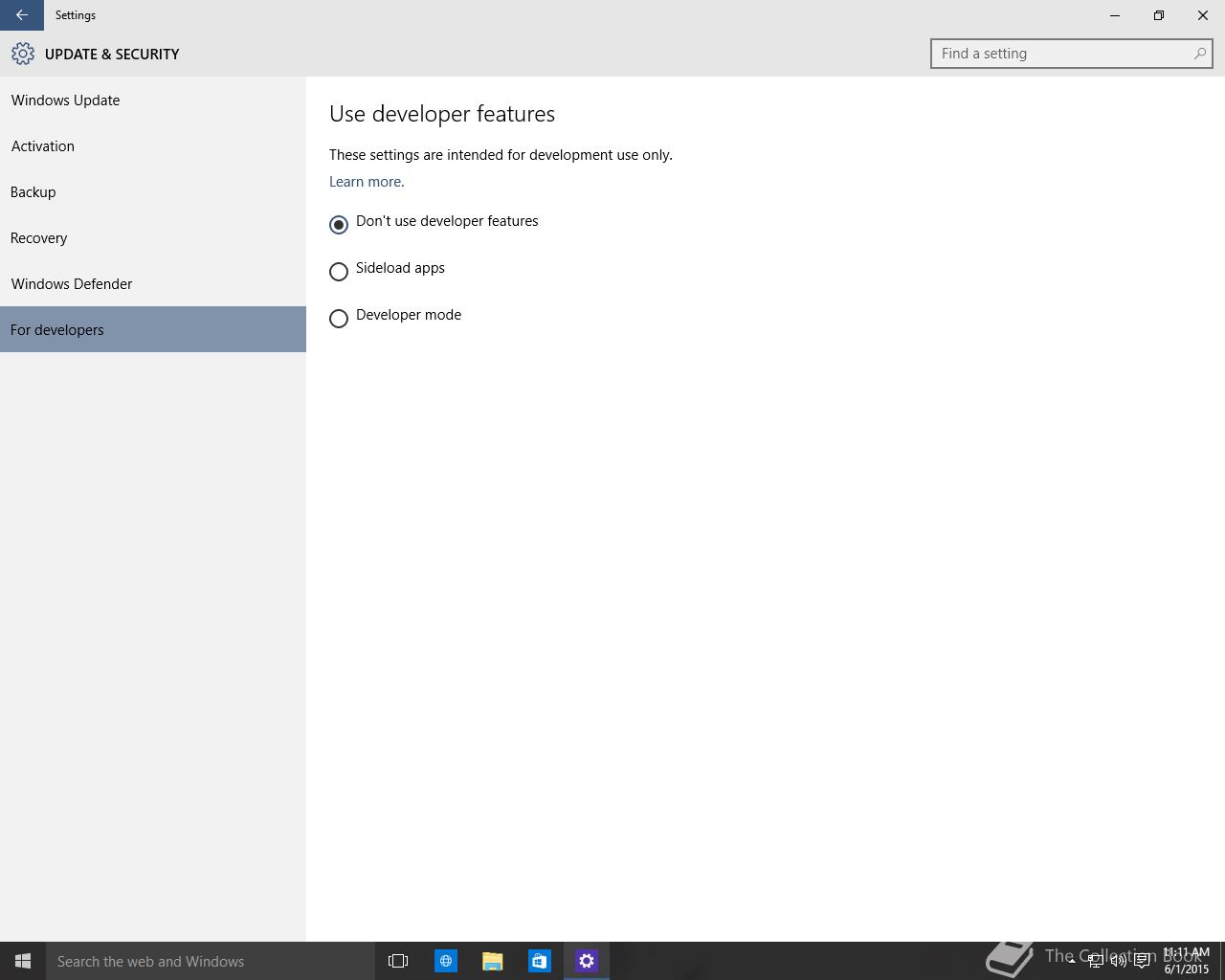
Task: Go back with the arrow button
Action: 21,15
